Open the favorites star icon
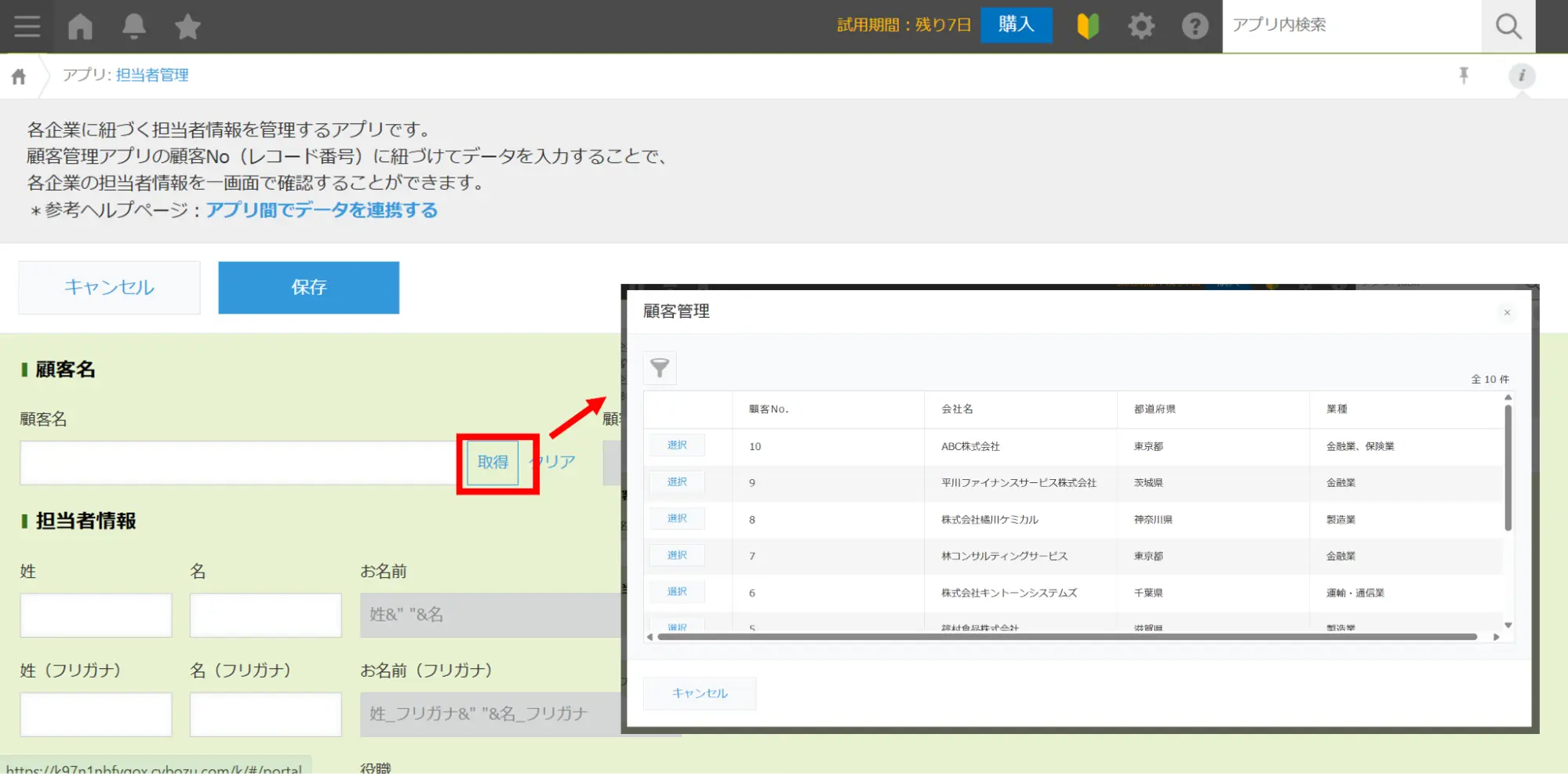The image size is (1568, 774). 187,27
